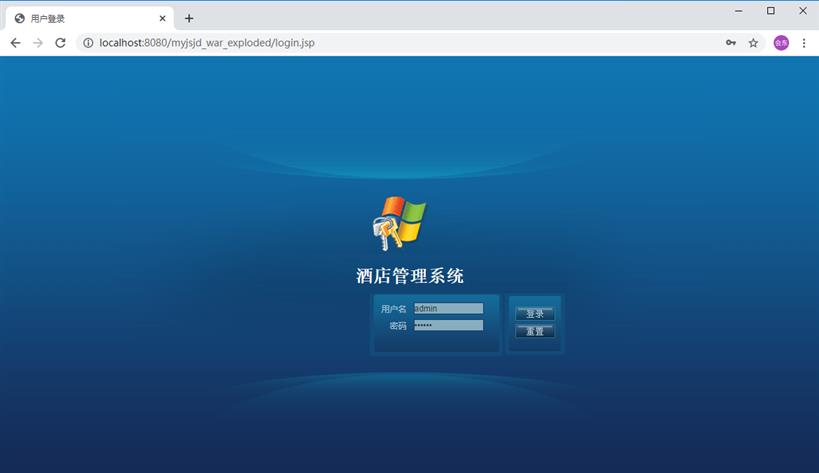Viewport: 819px width, 473px height.
Task: Click the 登录 login button
Action: 535,314
